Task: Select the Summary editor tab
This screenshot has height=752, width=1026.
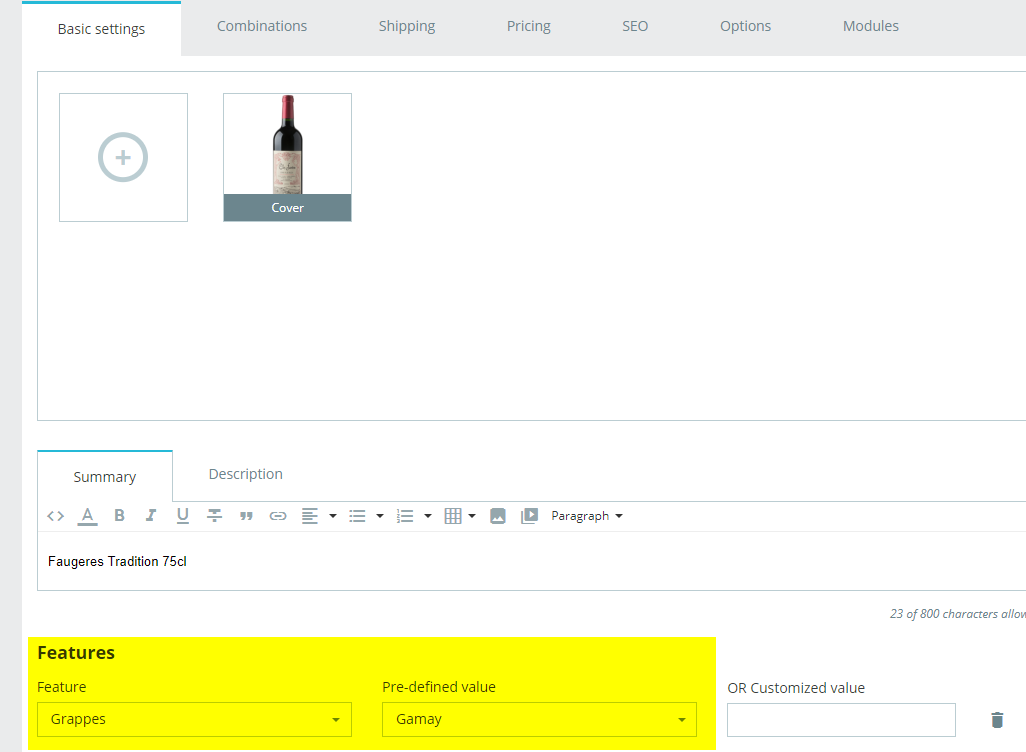Action: click(x=105, y=476)
